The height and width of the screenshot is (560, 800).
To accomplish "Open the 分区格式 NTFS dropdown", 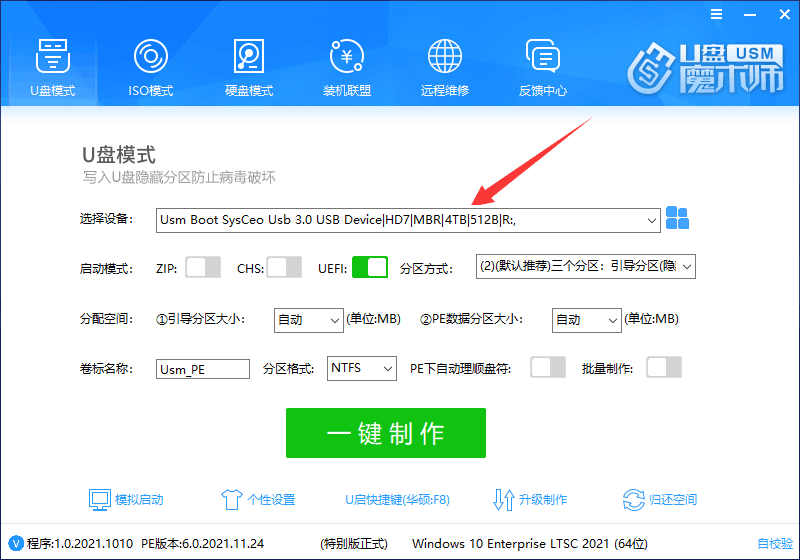I will tap(362, 368).
